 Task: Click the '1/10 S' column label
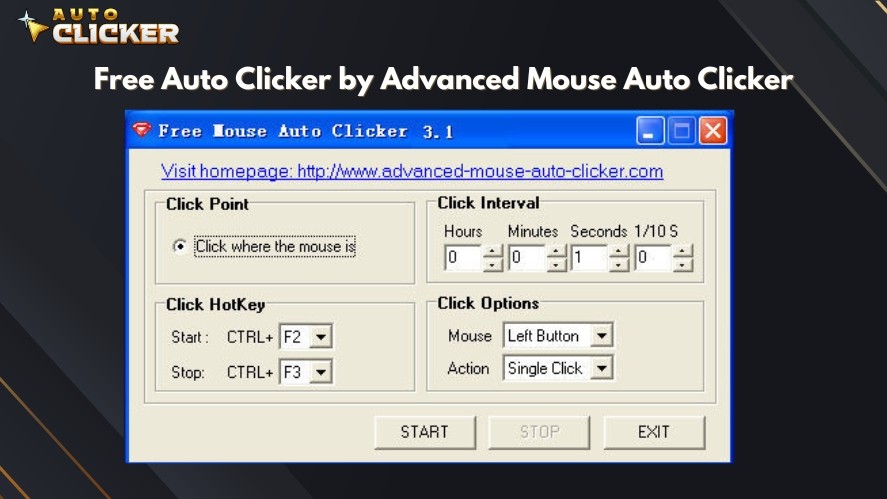pyautogui.click(x=656, y=231)
